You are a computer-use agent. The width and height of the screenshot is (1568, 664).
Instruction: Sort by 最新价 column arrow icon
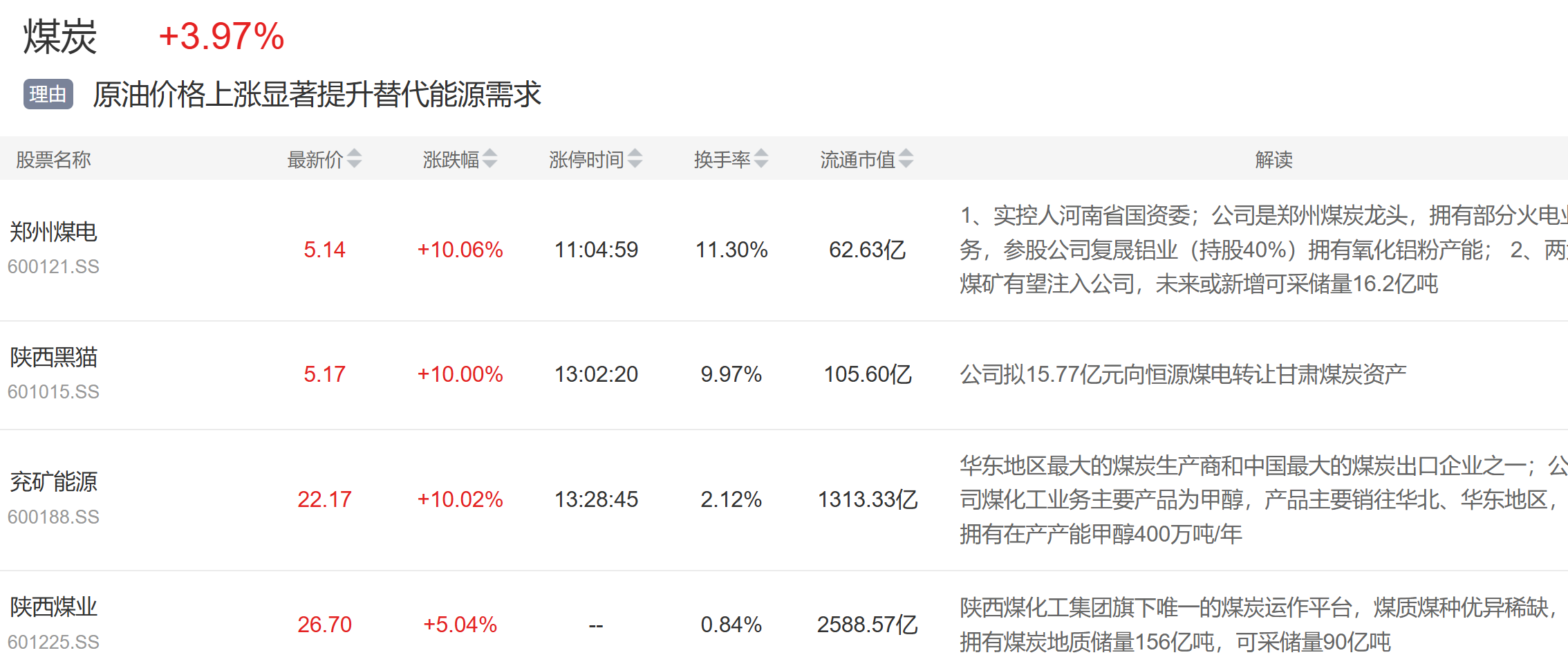coord(354,159)
